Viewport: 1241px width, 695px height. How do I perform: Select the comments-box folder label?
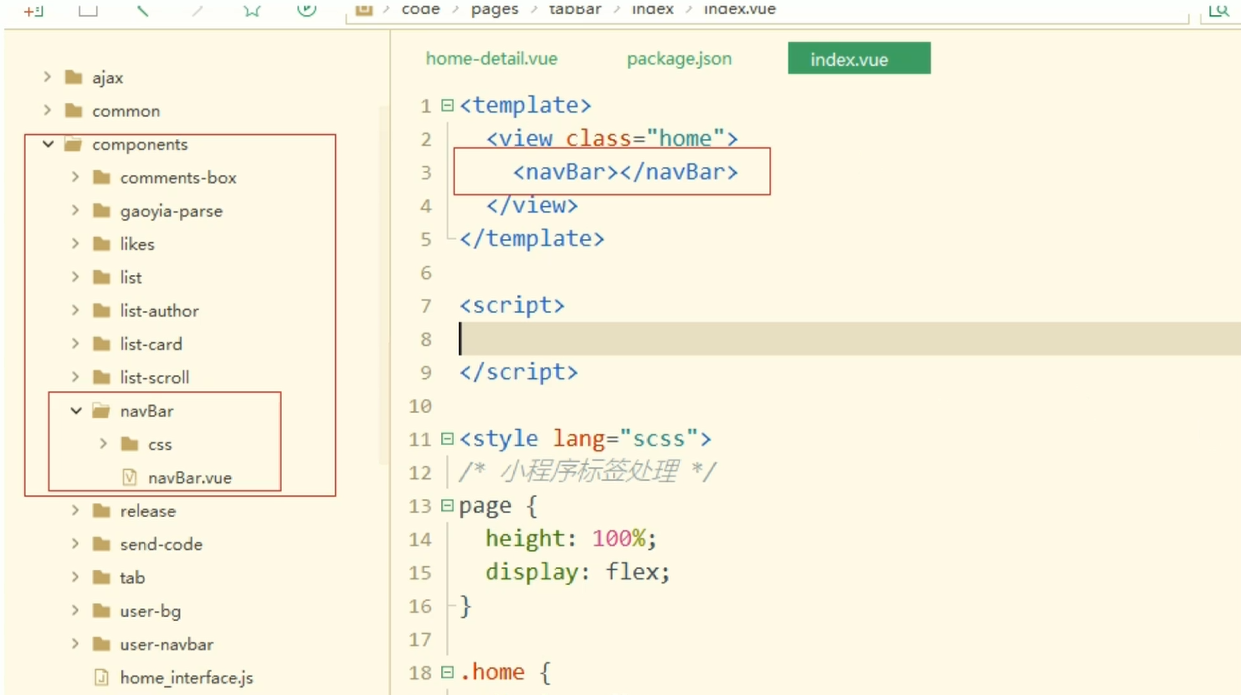[x=179, y=178]
